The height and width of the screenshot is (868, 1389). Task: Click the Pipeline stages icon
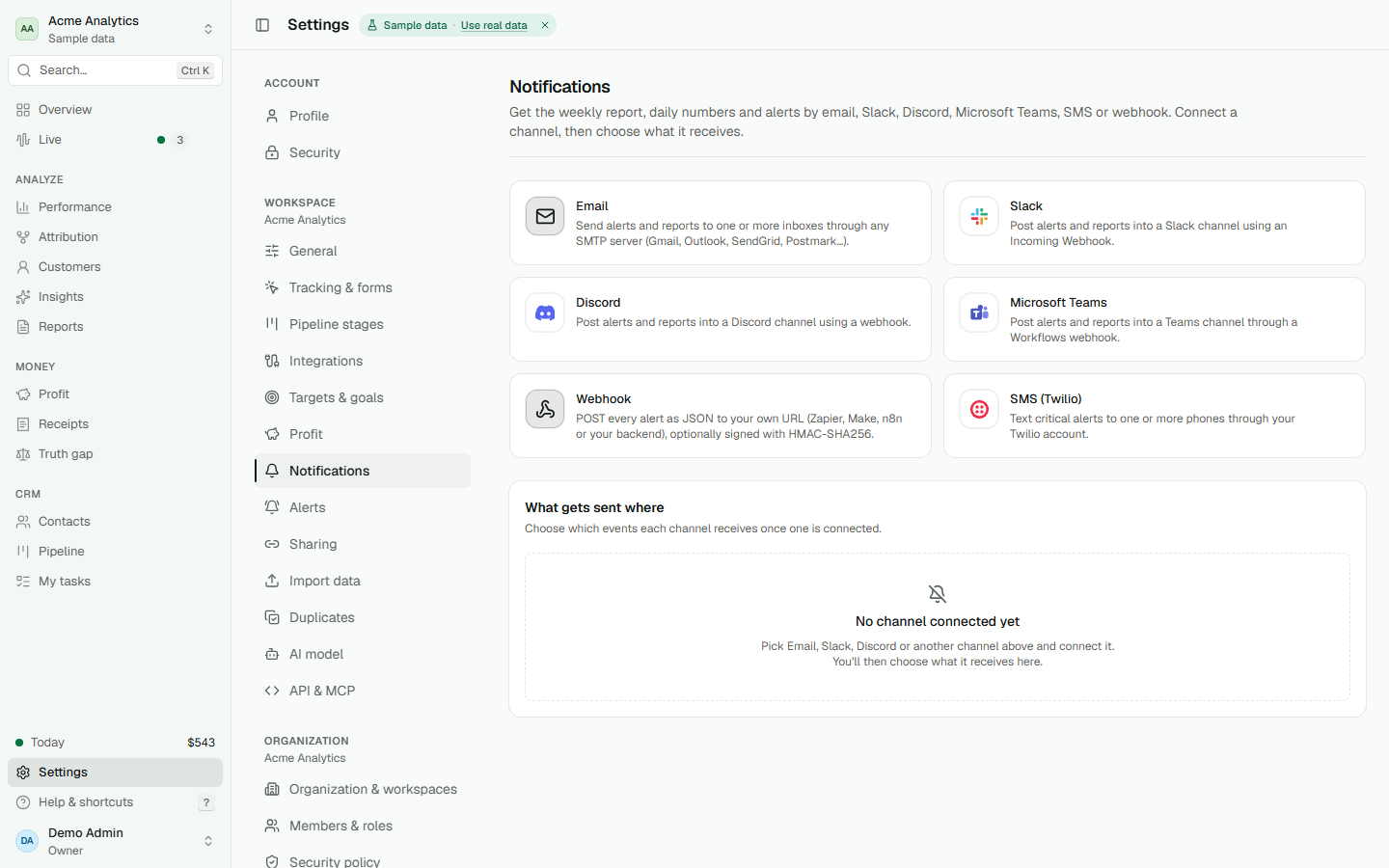(272, 324)
